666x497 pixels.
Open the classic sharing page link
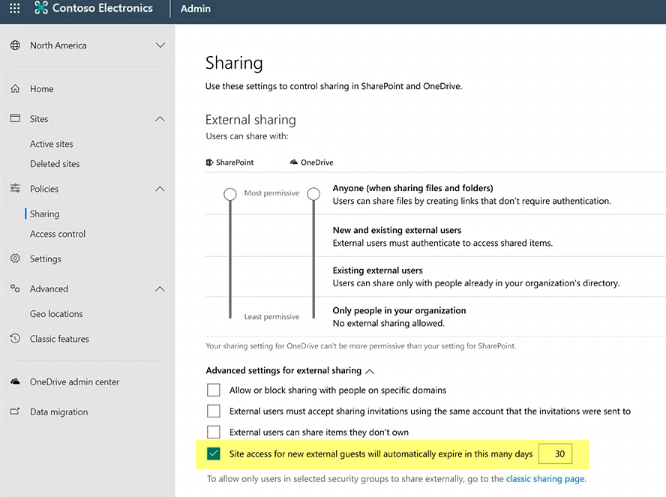click(x=544, y=480)
